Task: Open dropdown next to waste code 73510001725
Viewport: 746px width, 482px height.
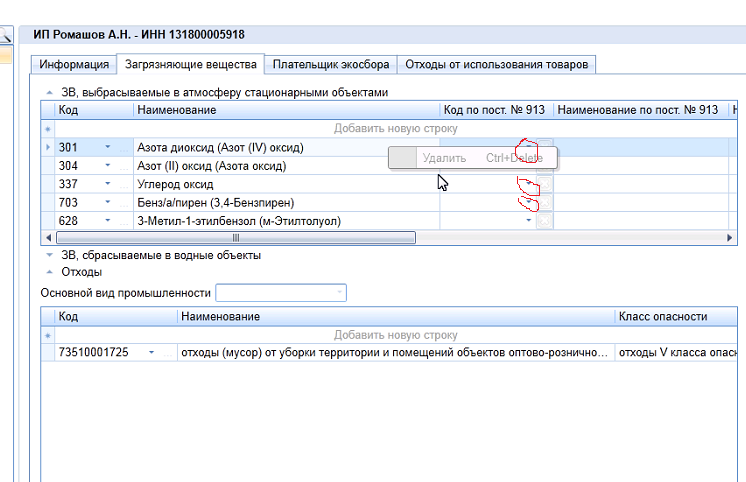Action: (152, 353)
